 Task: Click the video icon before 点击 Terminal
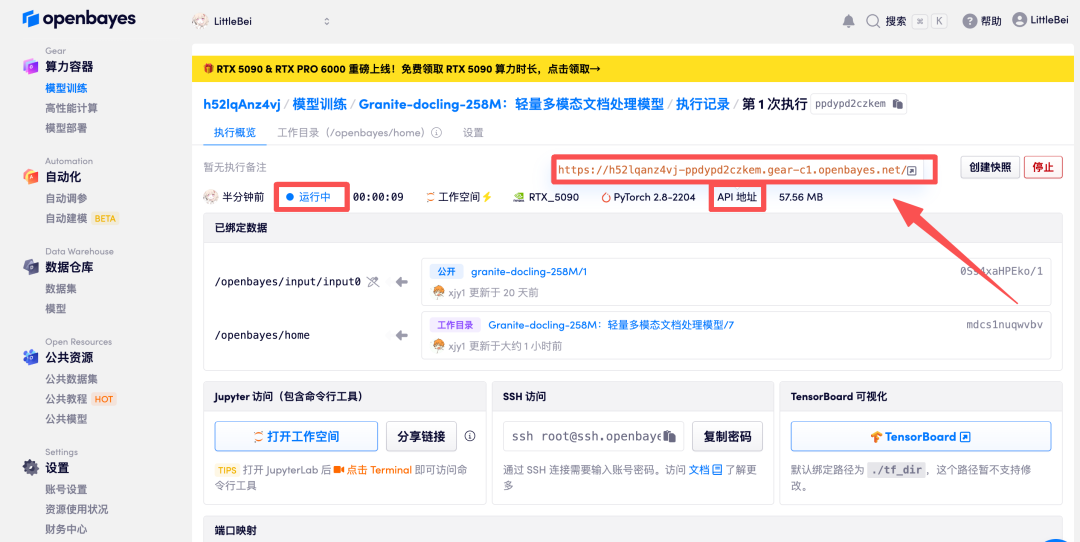(x=339, y=470)
